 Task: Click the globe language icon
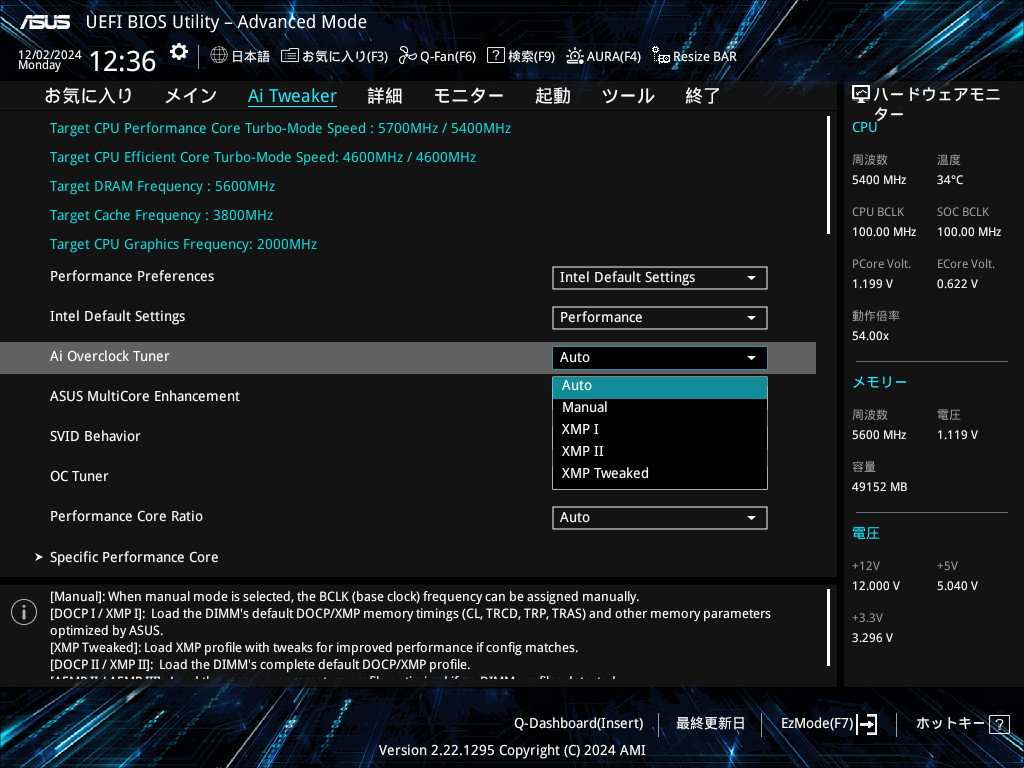[219, 55]
